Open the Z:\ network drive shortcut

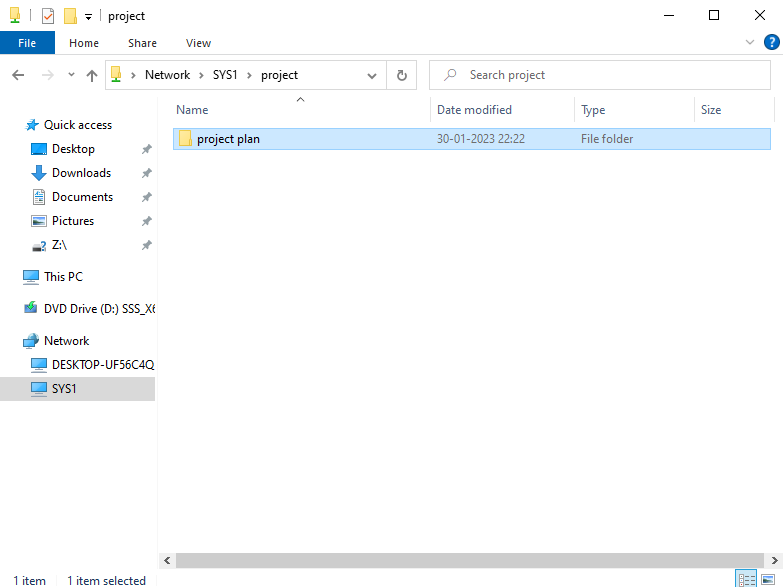[59, 245]
